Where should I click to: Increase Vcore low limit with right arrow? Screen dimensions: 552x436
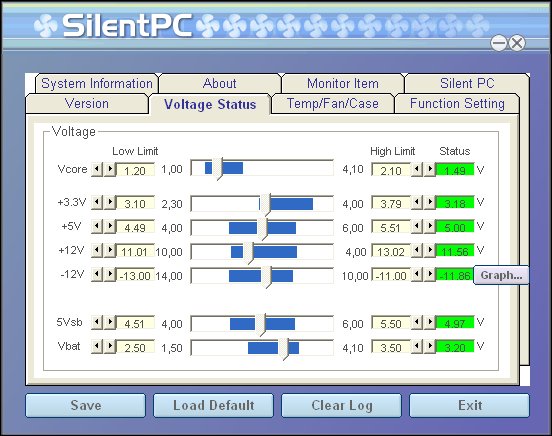[110, 169]
